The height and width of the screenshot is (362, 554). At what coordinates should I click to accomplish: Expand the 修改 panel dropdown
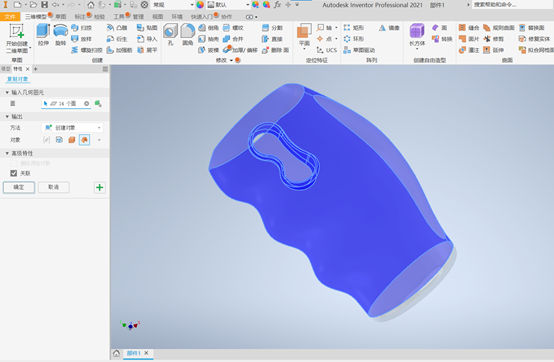click(x=231, y=60)
